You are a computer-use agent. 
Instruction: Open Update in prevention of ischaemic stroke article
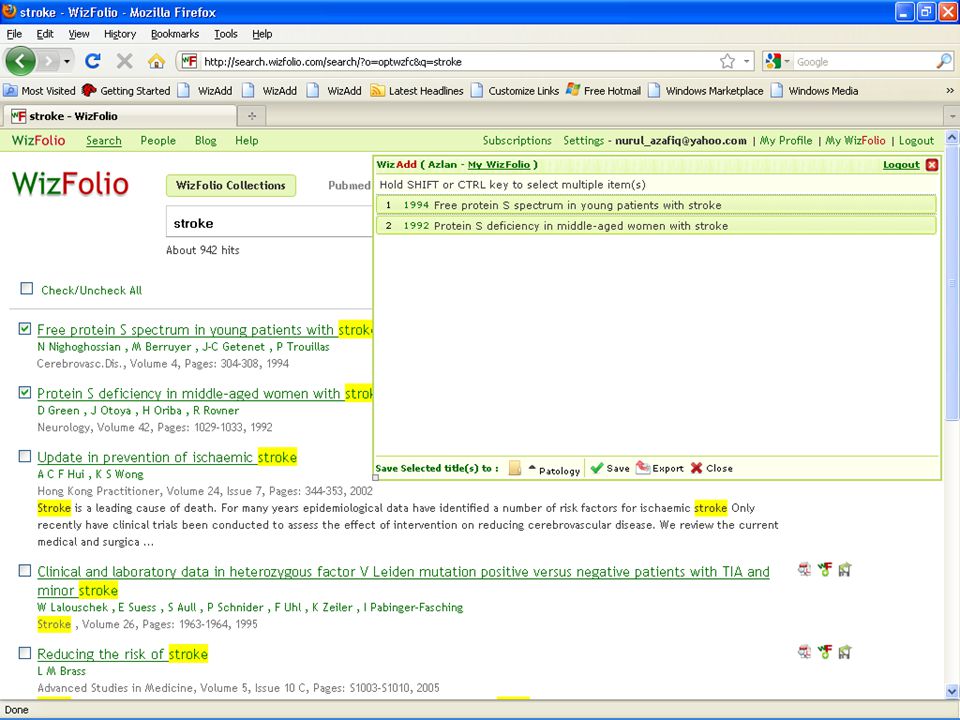pos(167,457)
